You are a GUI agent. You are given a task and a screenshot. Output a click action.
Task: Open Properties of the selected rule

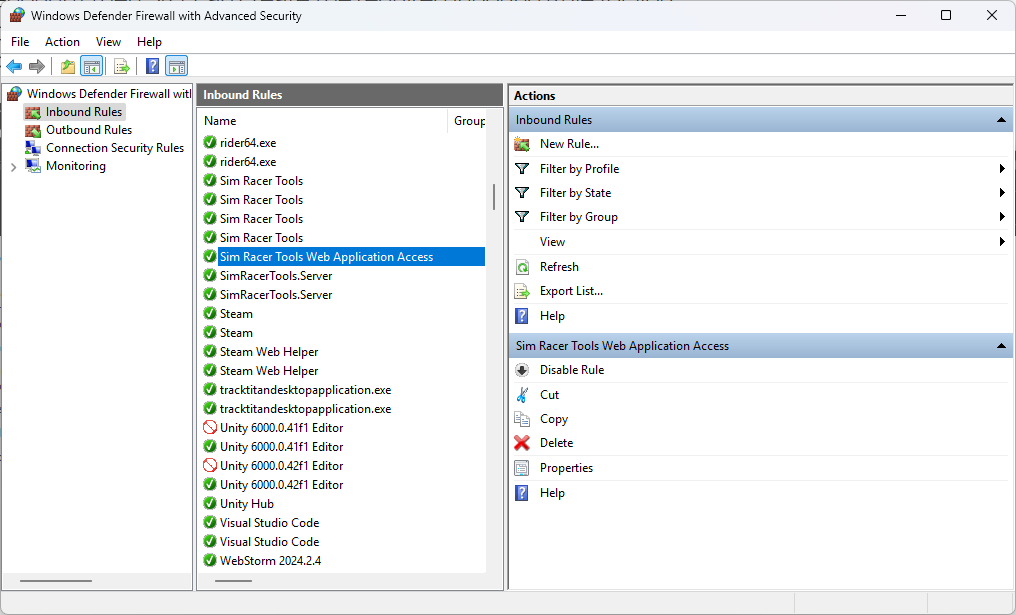coord(566,468)
